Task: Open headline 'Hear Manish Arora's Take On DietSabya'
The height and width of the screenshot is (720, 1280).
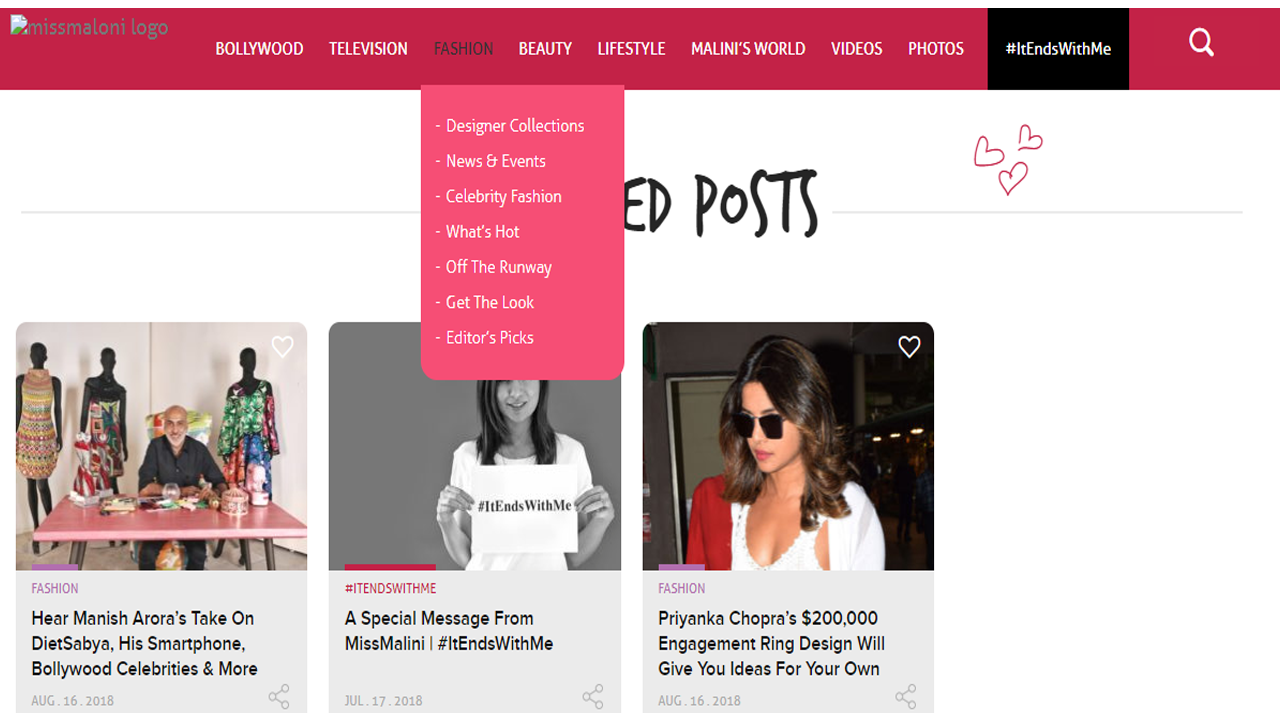Action: (145, 643)
